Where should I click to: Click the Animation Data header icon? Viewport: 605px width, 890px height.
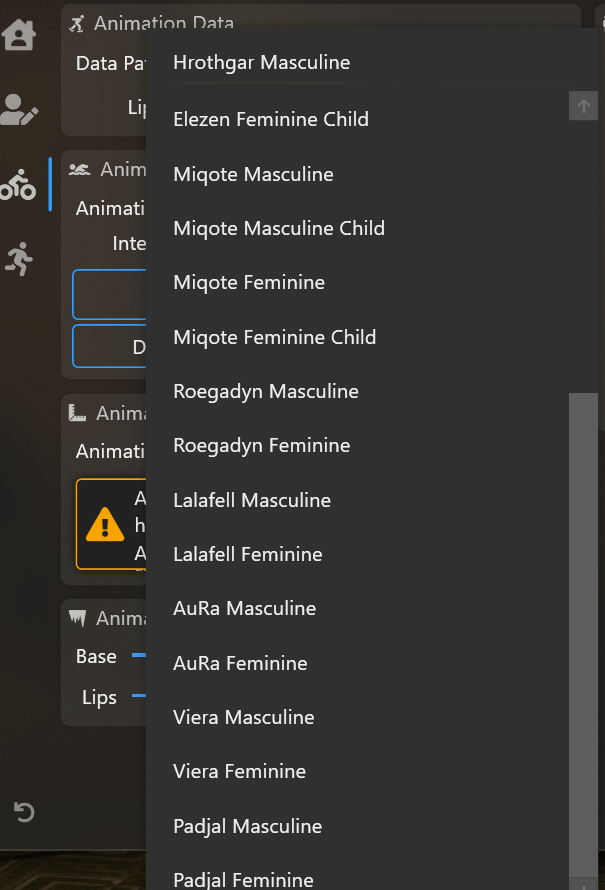pos(78,23)
